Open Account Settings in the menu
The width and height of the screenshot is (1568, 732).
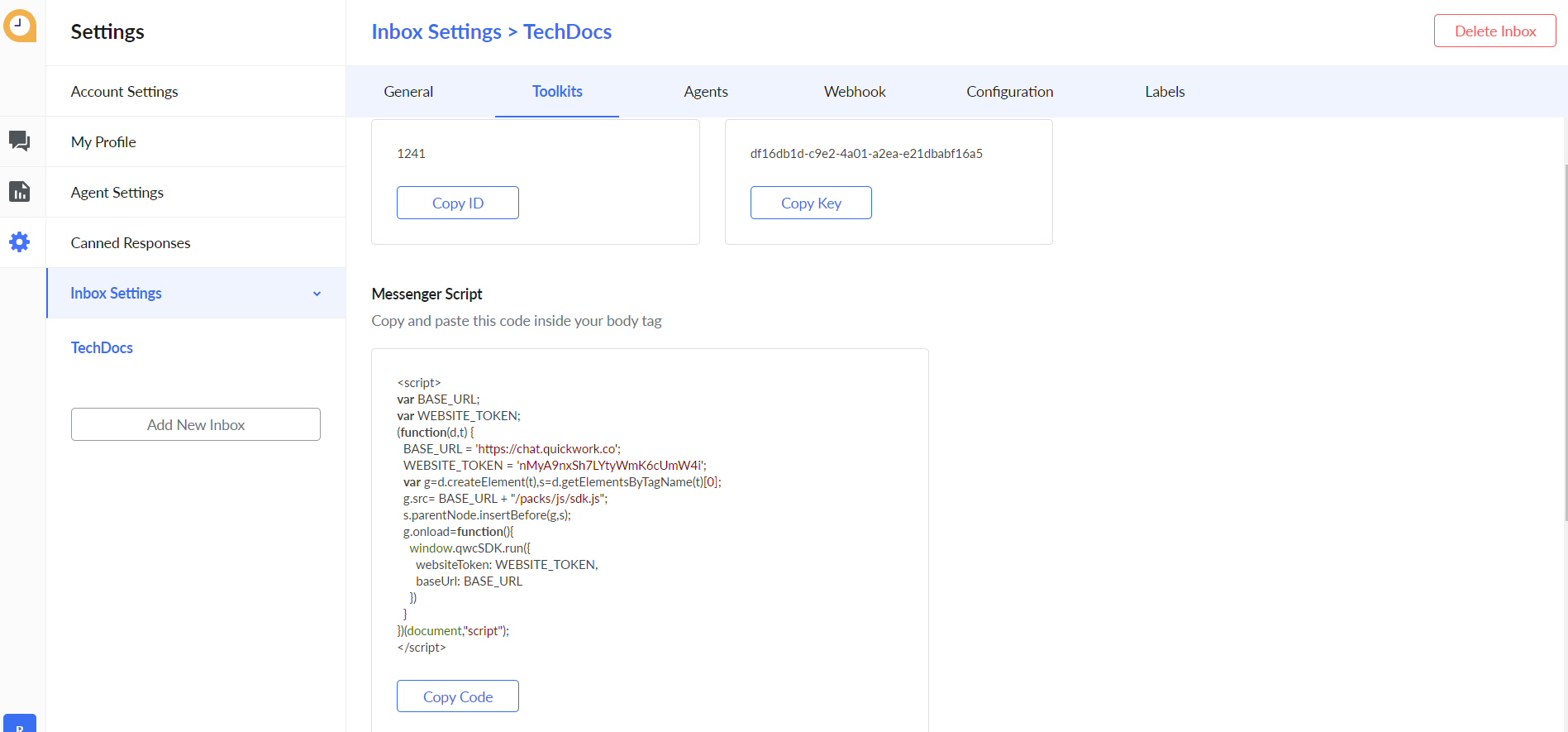pyautogui.click(x=196, y=91)
